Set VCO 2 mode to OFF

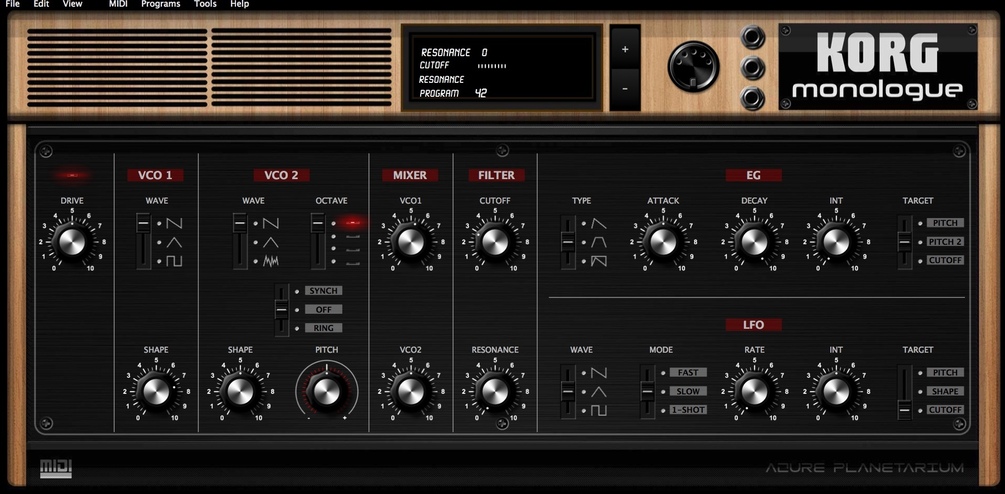point(323,309)
